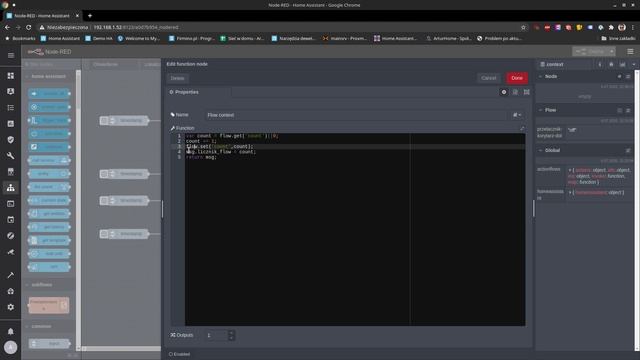The height and width of the screenshot is (360, 640).
Task: Open the Deploy options dropdown arrow
Action: pos(611,51)
